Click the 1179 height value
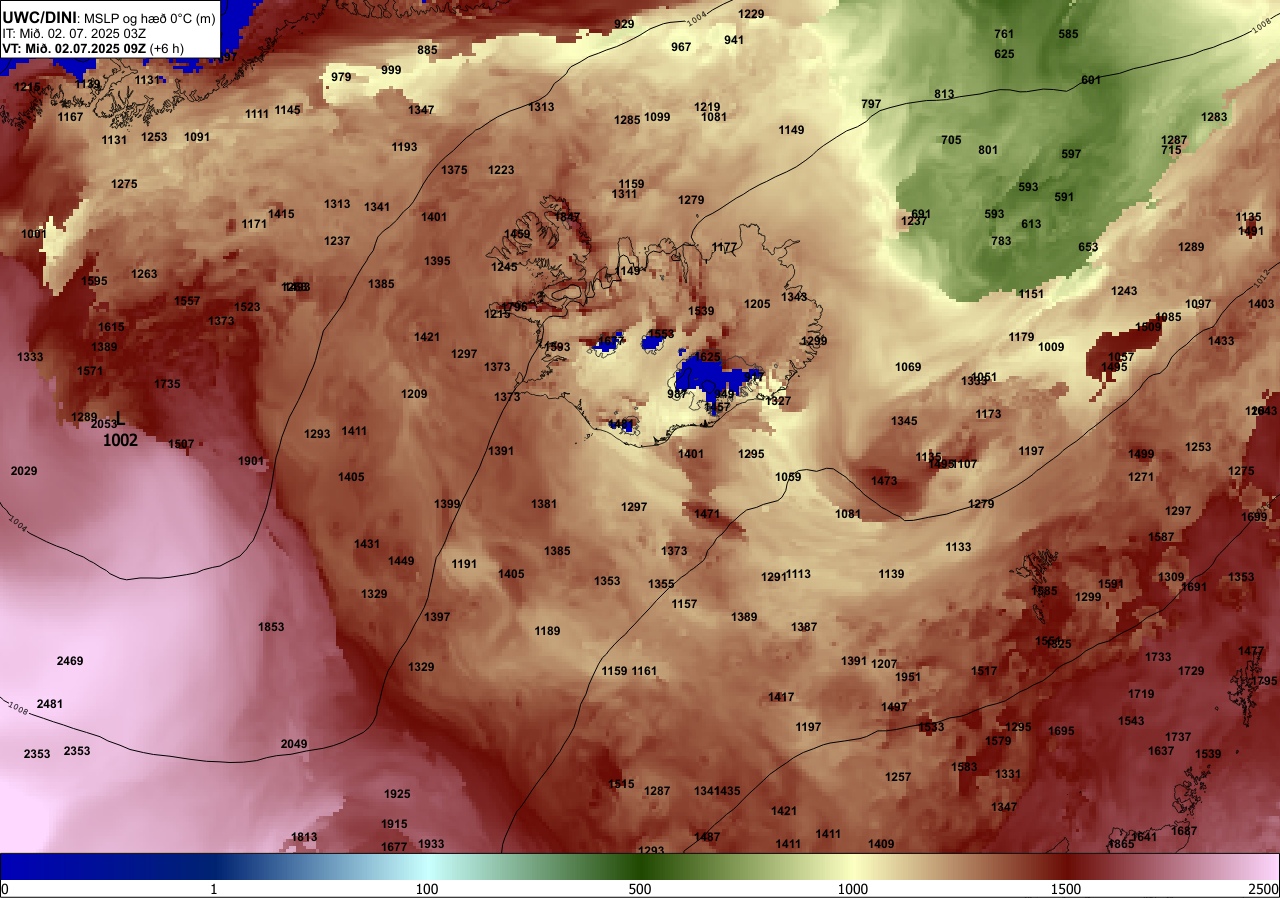The height and width of the screenshot is (898, 1280). 1021,337
